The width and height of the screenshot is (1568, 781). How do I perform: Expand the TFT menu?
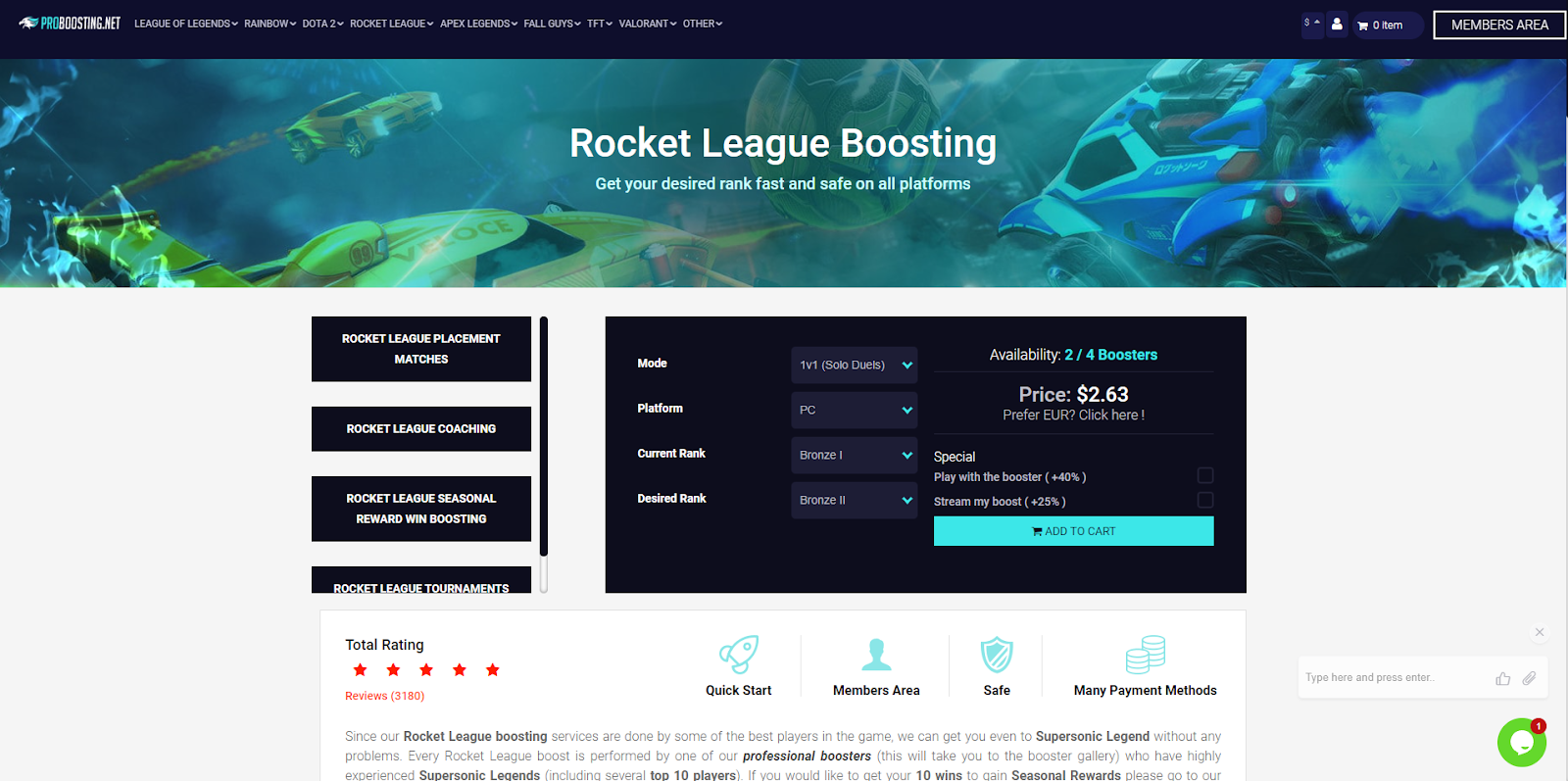pos(600,24)
